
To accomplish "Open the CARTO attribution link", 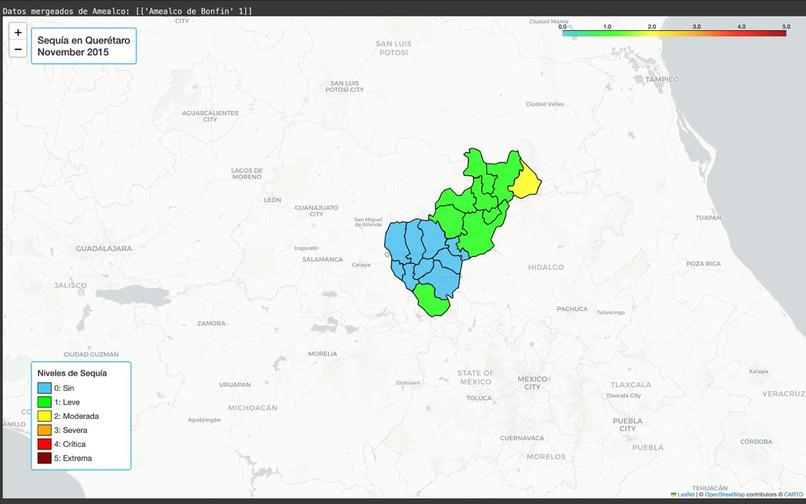I will click(x=793, y=495).
